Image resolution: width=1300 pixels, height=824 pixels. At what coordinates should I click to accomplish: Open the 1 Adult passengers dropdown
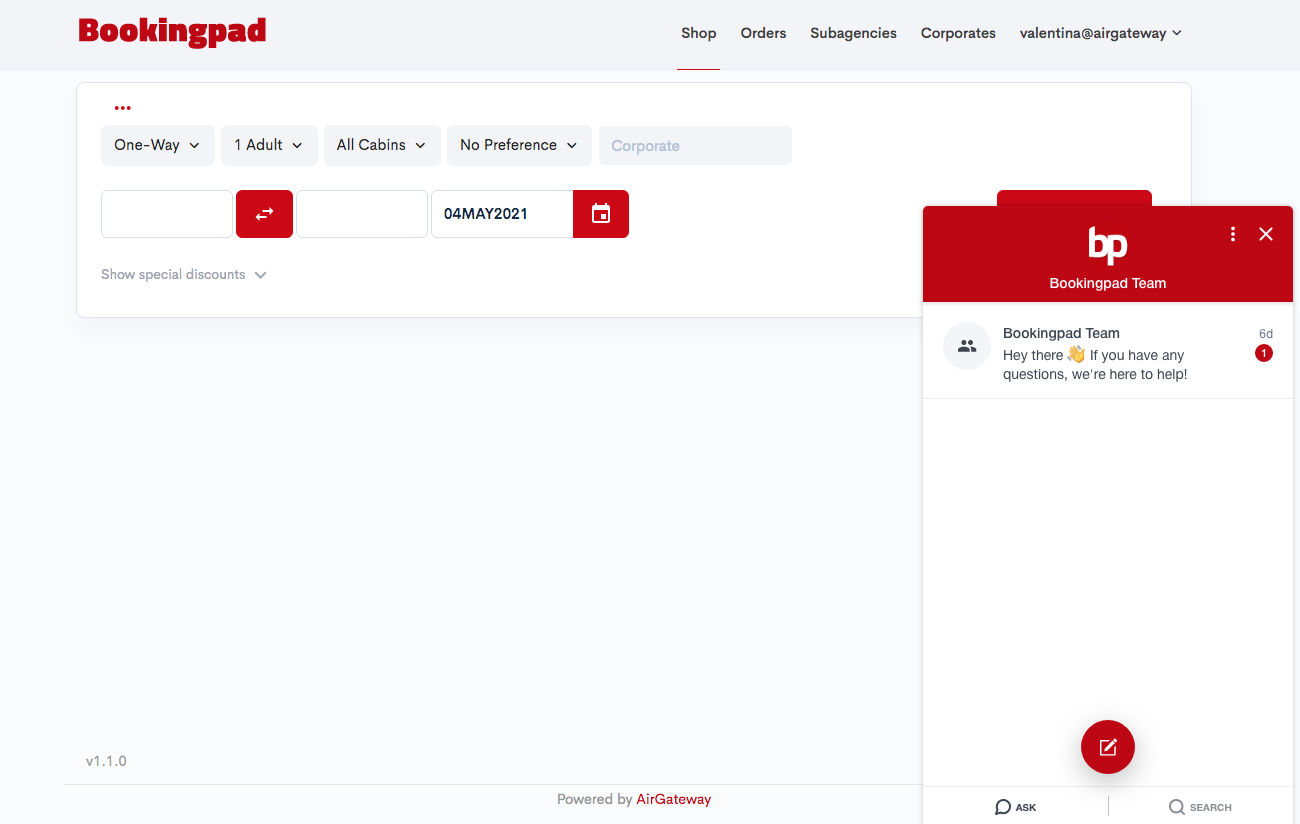click(269, 145)
